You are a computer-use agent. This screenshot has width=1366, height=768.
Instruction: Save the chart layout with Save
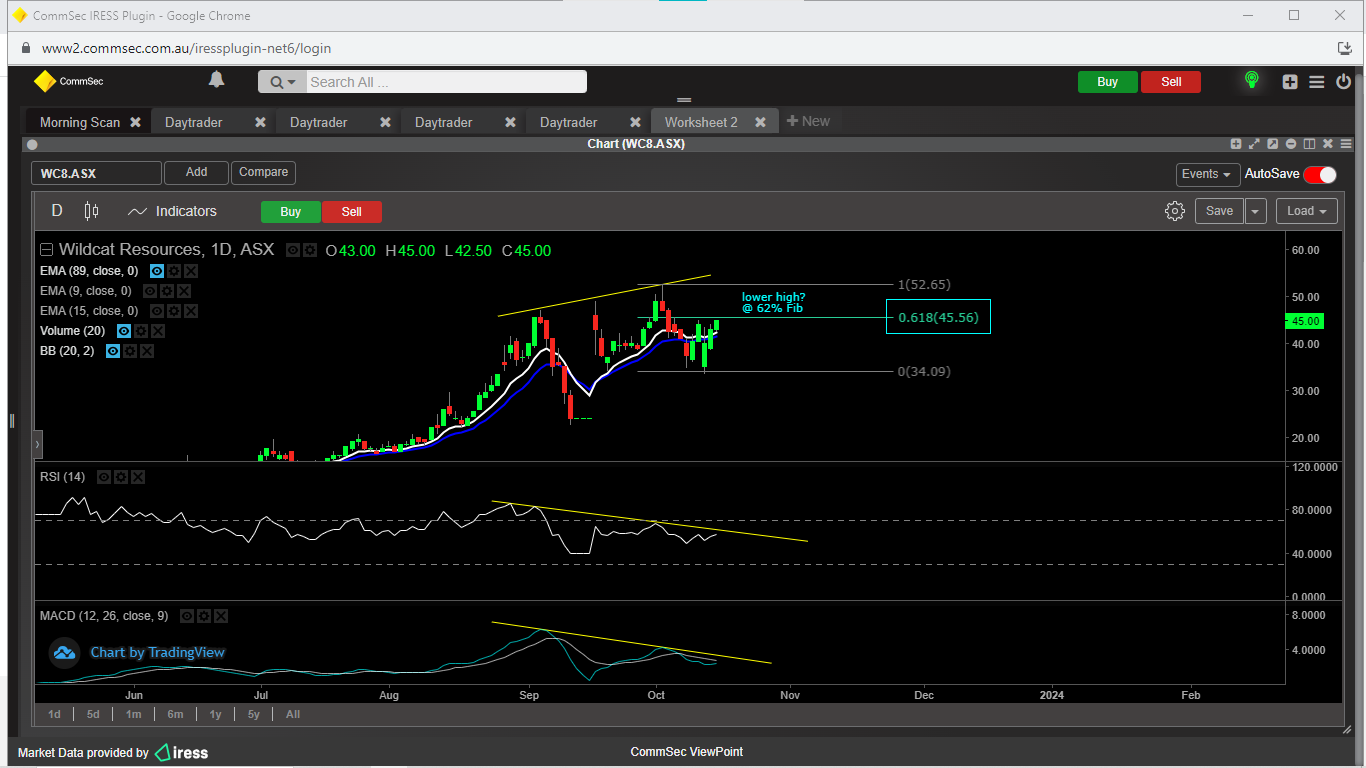pyautogui.click(x=1220, y=211)
